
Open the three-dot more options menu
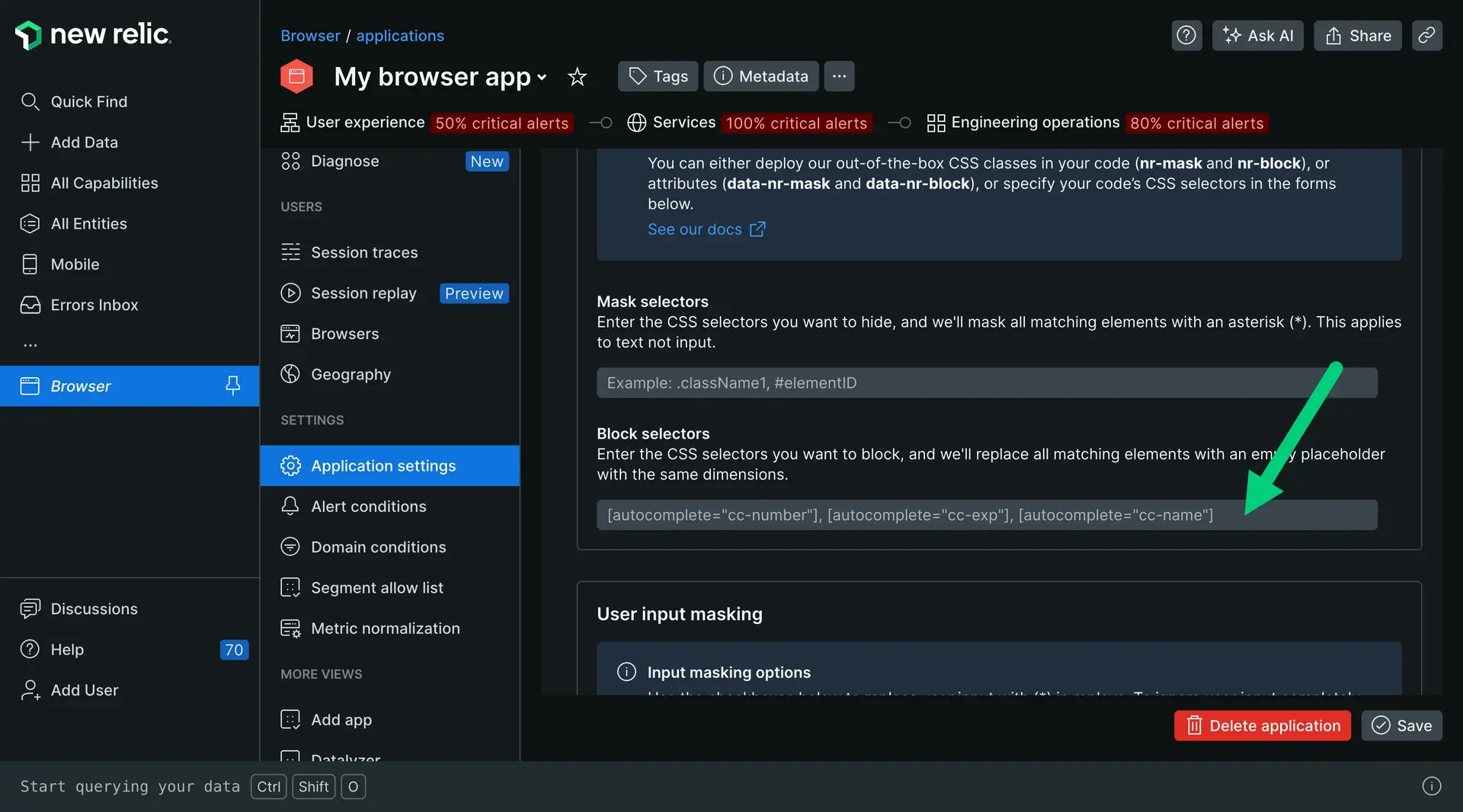coord(839,77)
